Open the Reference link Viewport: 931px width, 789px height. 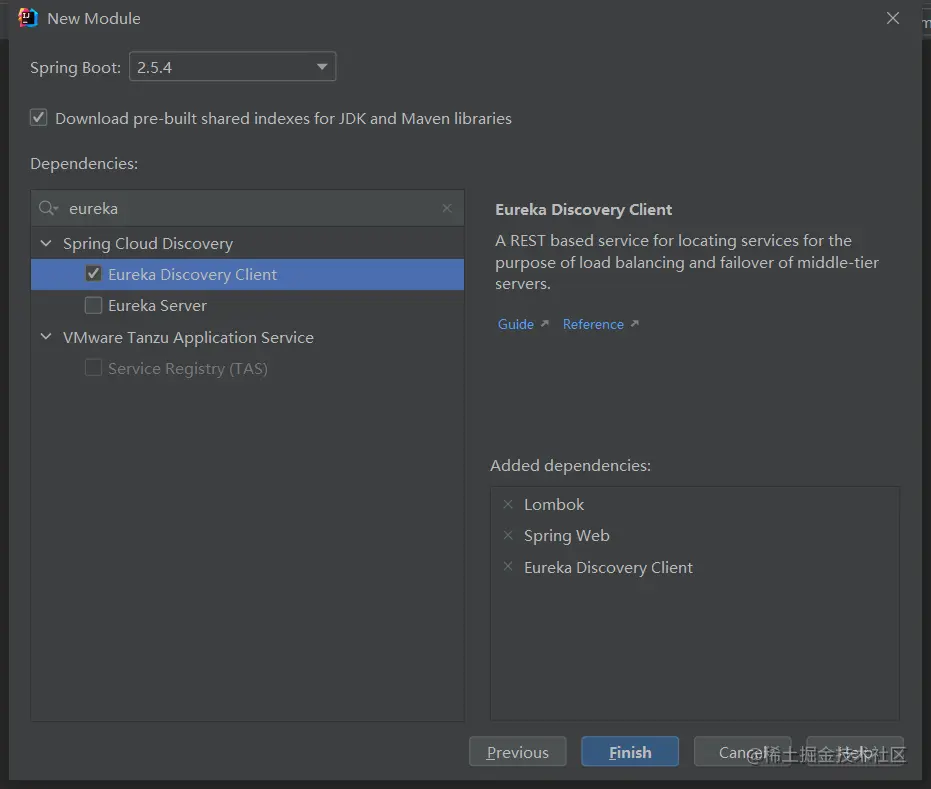pyautogui.click(x=593, y=324)
